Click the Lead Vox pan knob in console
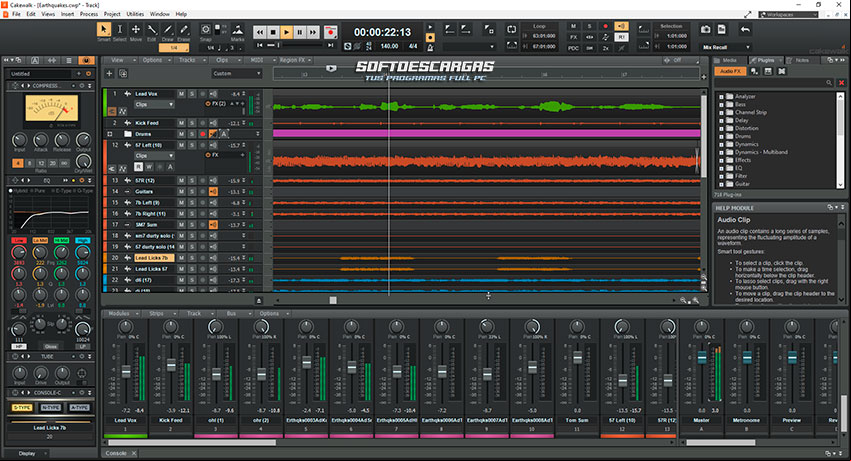Screen dimensions: 851x461 (125, 326)
